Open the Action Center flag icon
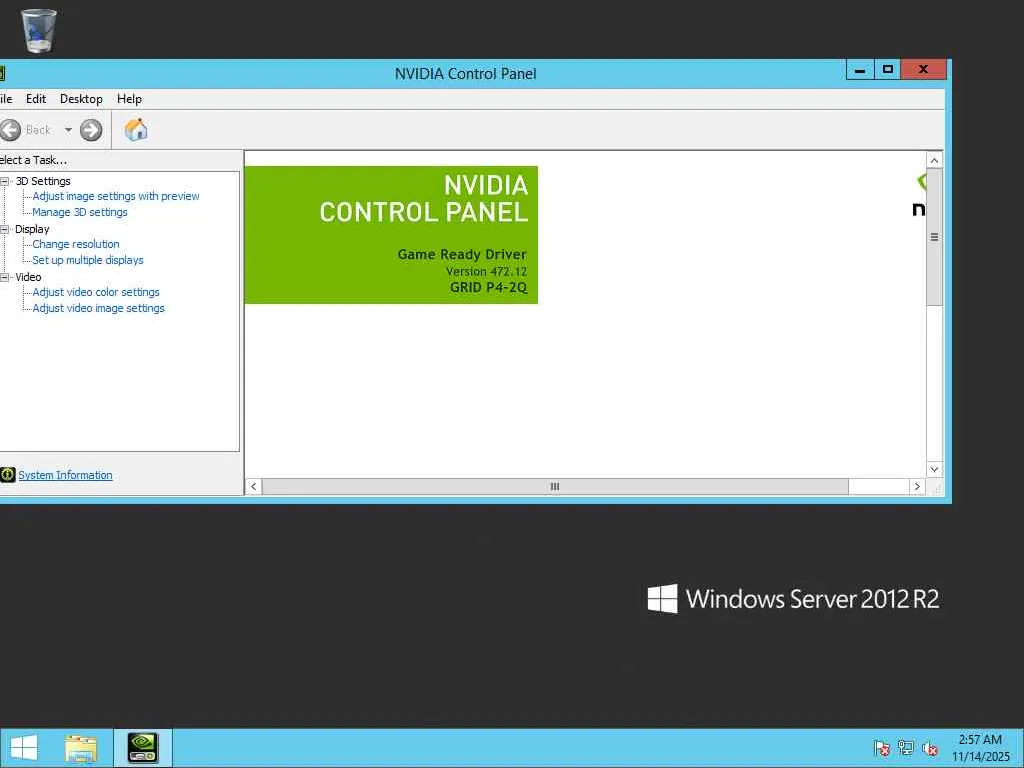1024x768 pixels. pos(882,748)
